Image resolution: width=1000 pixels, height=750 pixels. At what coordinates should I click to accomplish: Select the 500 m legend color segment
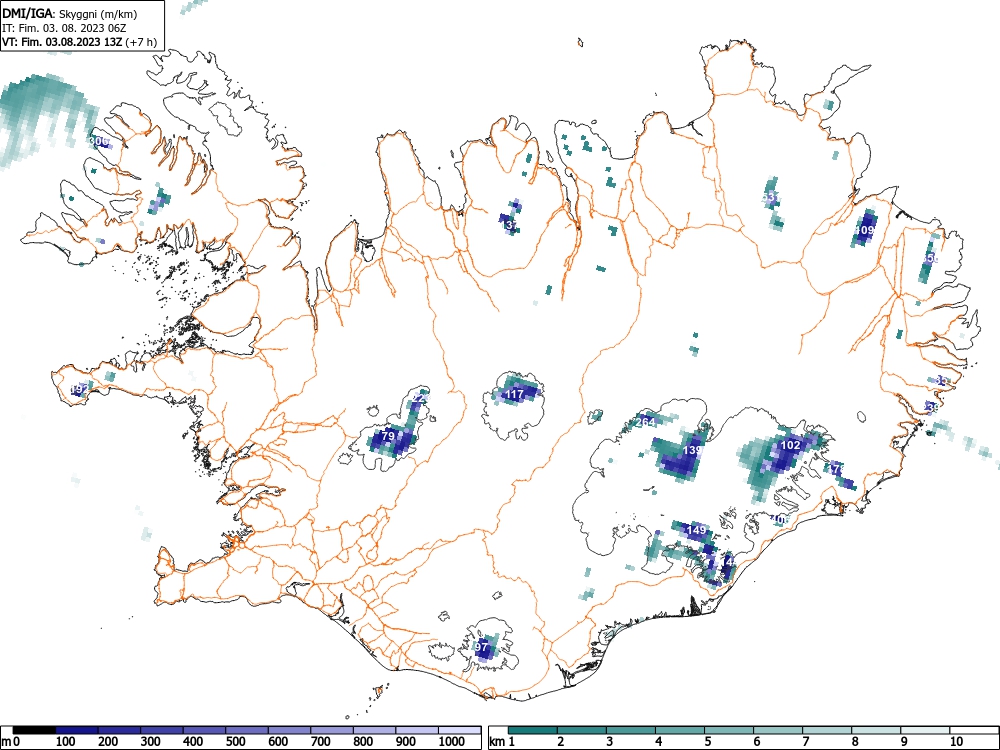[x=247, y=730]
